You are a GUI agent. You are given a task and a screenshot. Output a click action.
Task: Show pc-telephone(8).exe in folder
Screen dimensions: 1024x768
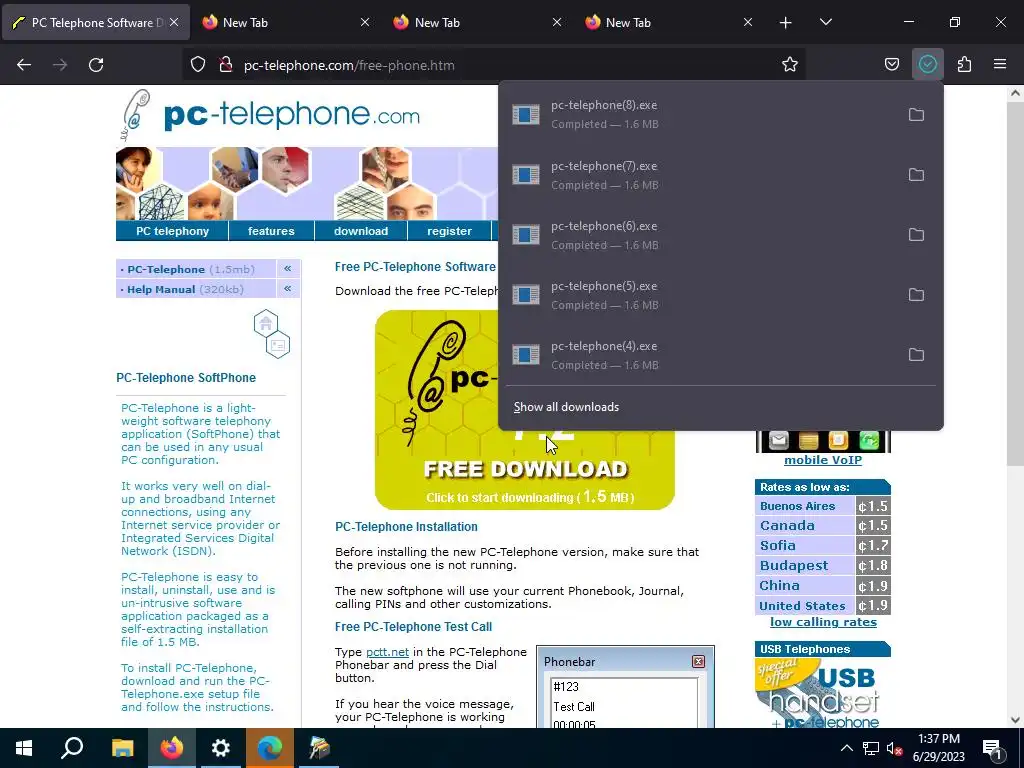[x=916, y=115]
